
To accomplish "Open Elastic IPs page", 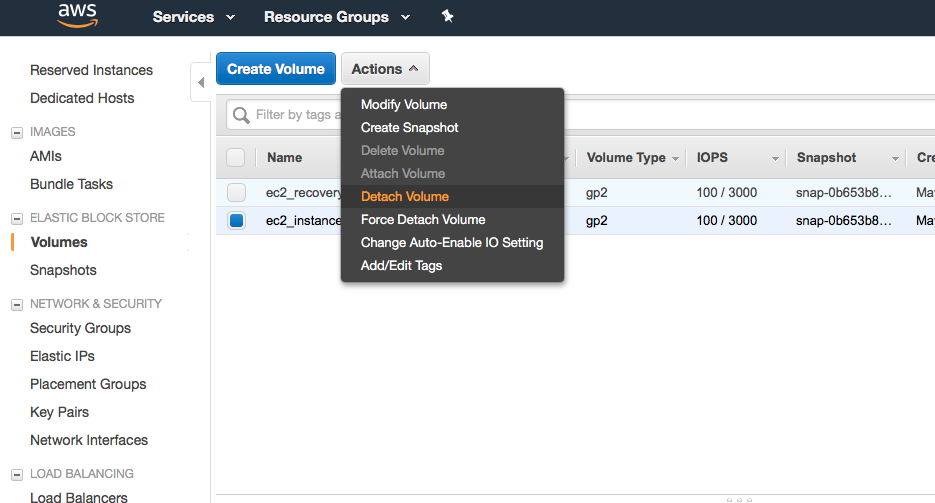I will pyautogui.click(x=62, y=356).
